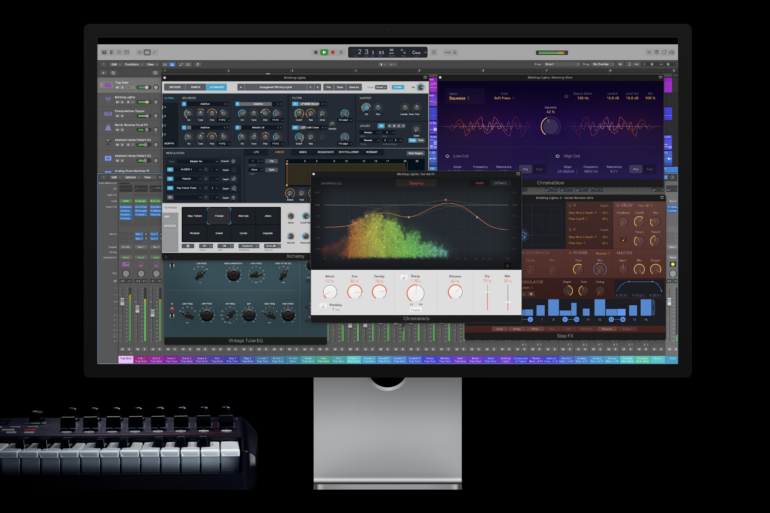Click the Alchemy Save As button
This screenshot has width=770, height=513.
354,87
